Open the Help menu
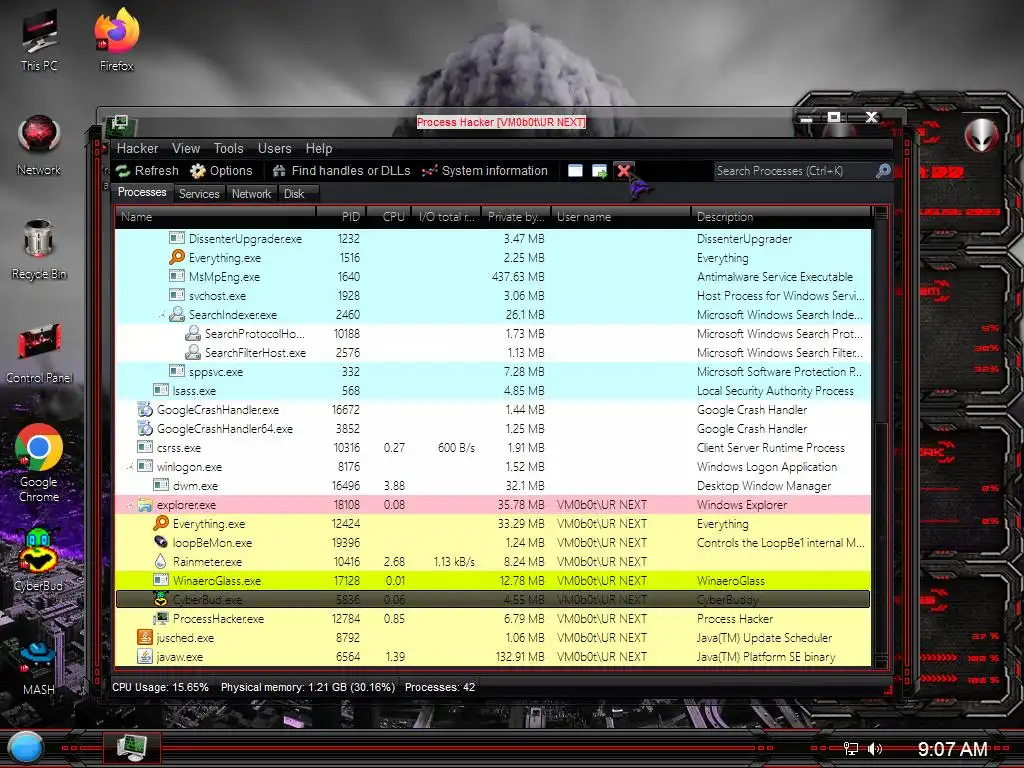The height and width of the screenshot is (768, 1024). [319, 148]
